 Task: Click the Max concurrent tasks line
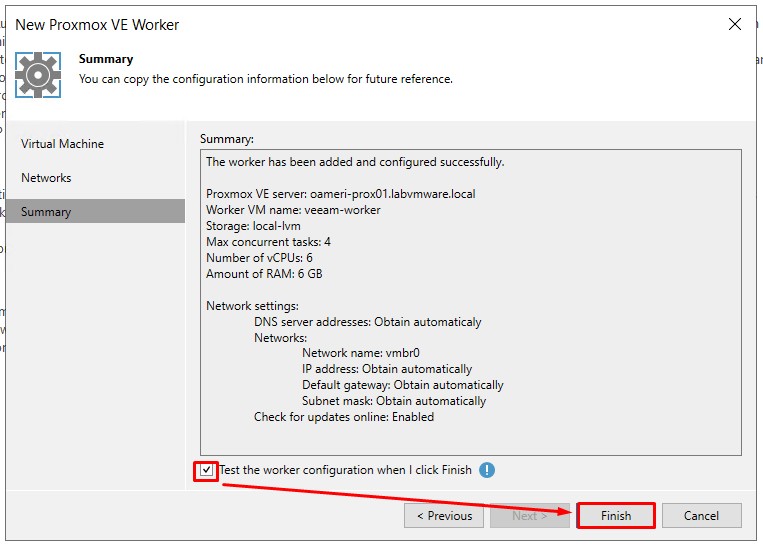[268, 242]
